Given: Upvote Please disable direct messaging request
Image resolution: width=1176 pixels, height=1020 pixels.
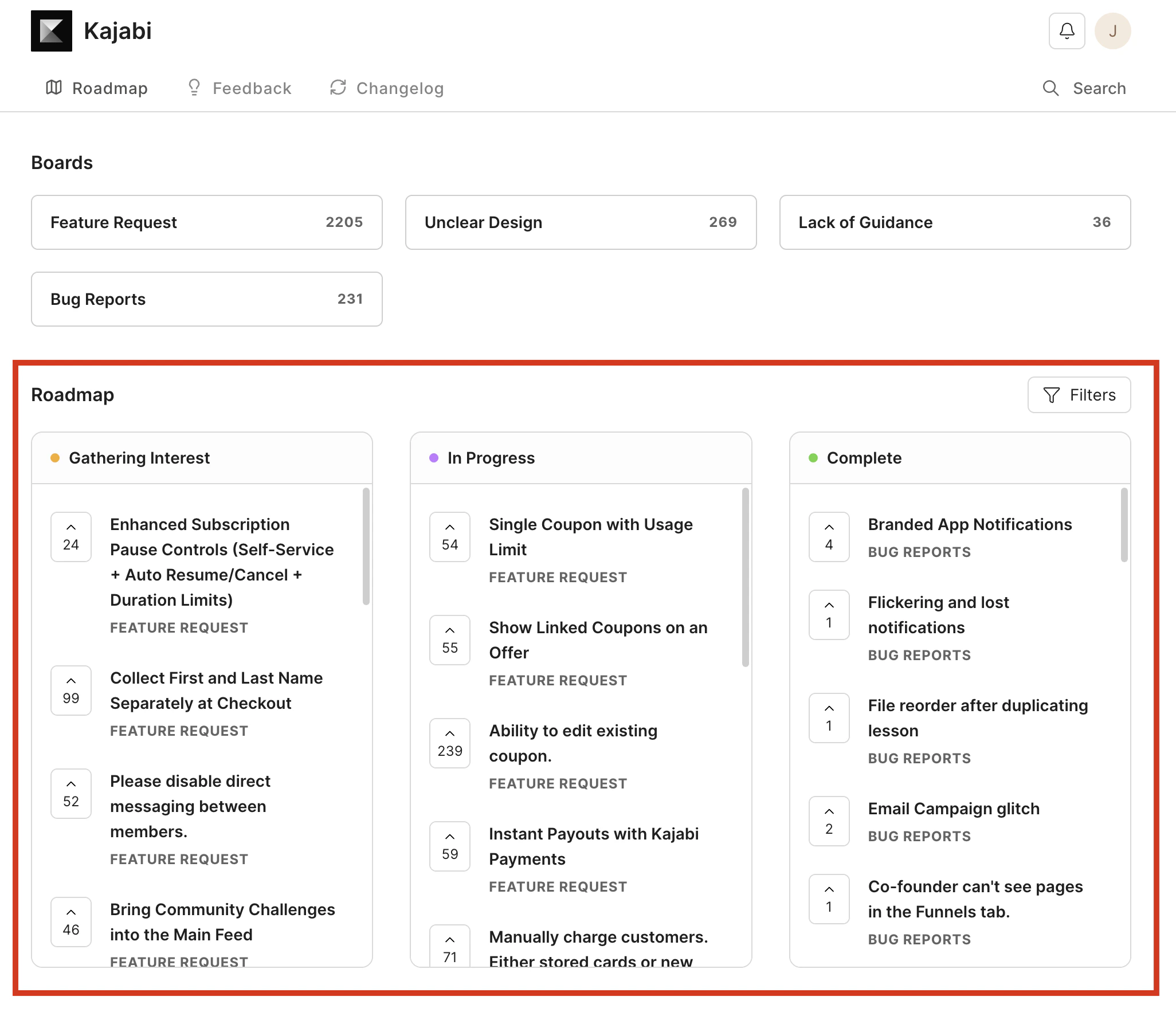Looking at the screenshot, I should 71,794.
